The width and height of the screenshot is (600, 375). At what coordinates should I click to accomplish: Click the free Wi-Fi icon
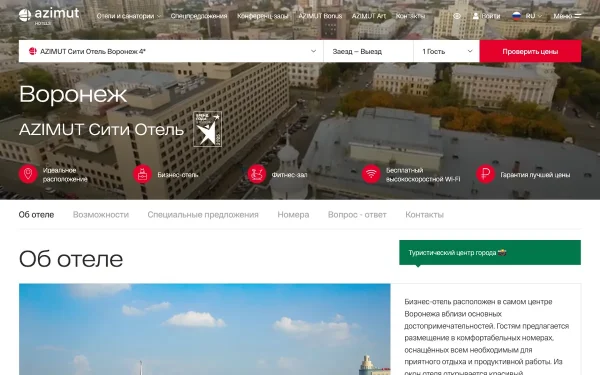pos(371,174)
